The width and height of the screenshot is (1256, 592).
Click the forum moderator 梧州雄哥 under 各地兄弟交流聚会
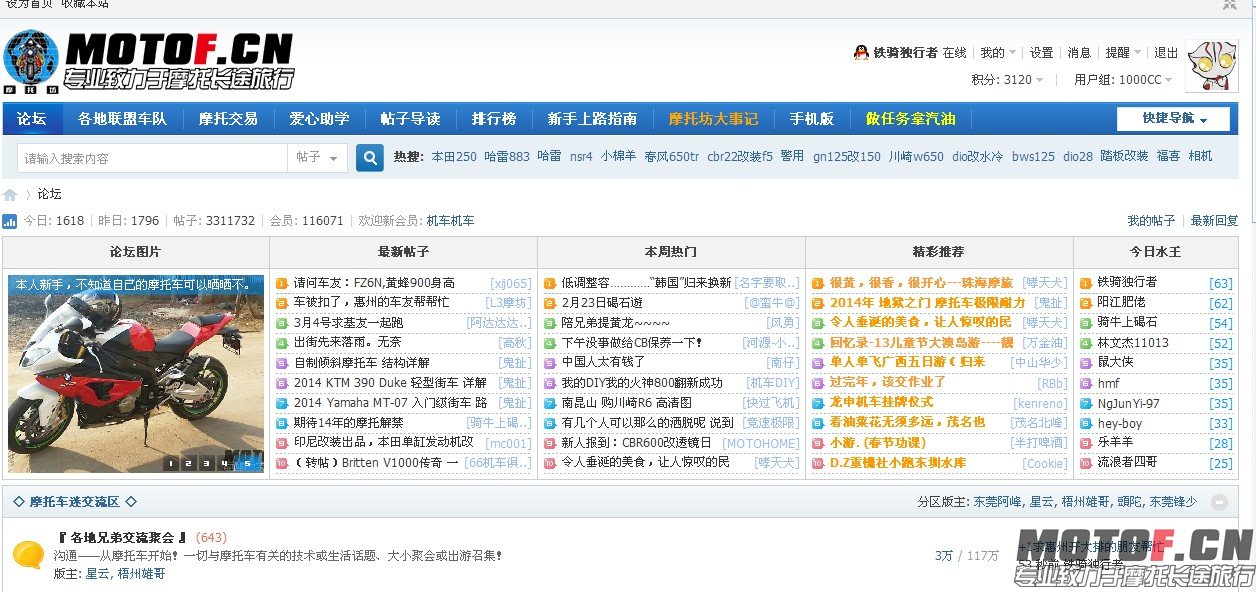pyautogui.click(x=141, y=574)
